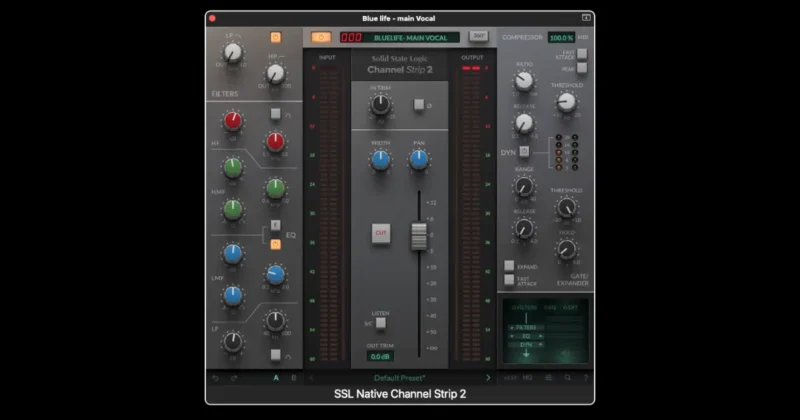Click the blue LMF Q knob
Screen dimensions: 800x420
(233, 295)
